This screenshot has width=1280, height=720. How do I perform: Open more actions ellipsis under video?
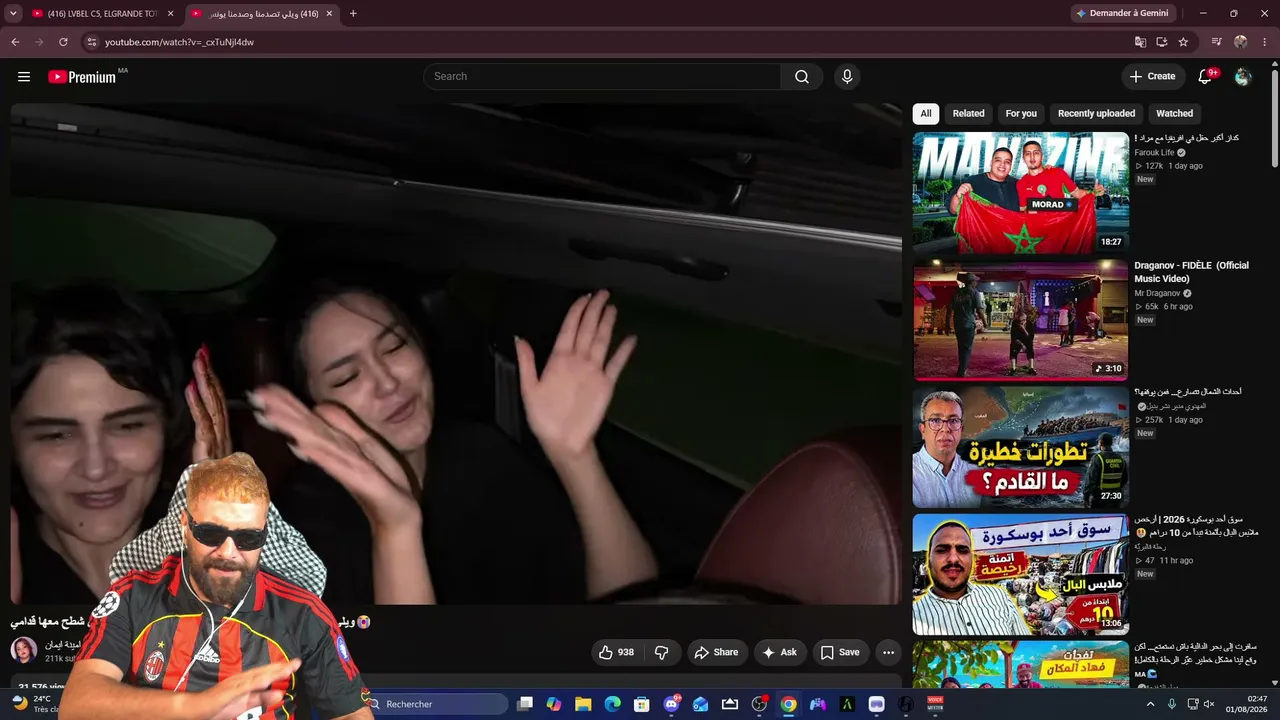888,652
